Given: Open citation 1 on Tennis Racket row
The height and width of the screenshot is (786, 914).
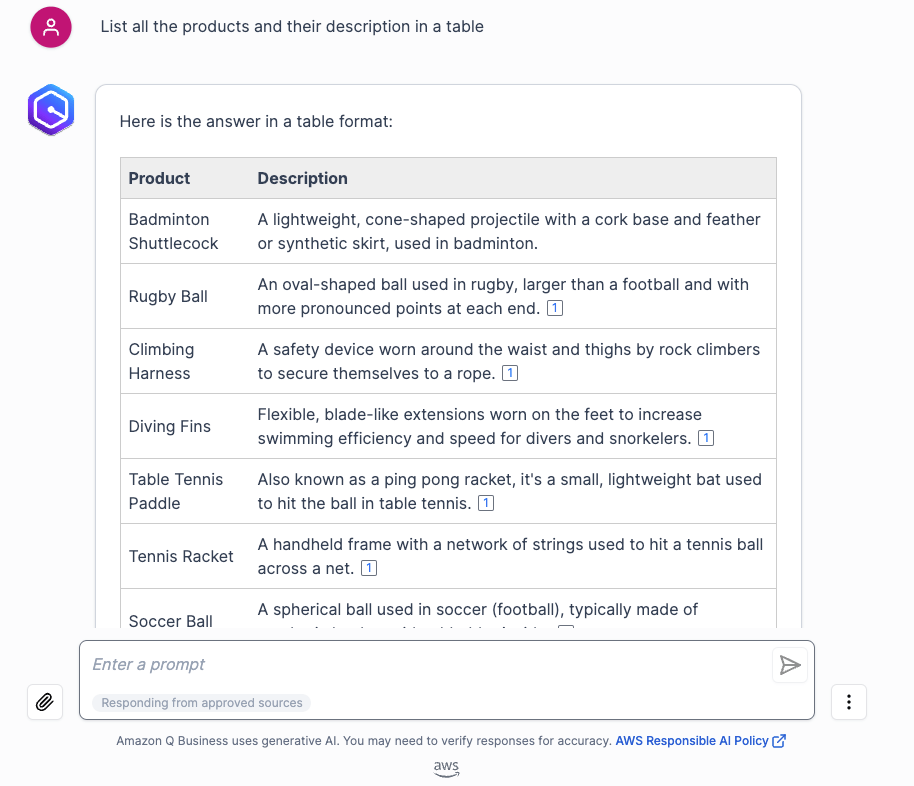Looking at the screenshot, I should click(x=369, y=568).
